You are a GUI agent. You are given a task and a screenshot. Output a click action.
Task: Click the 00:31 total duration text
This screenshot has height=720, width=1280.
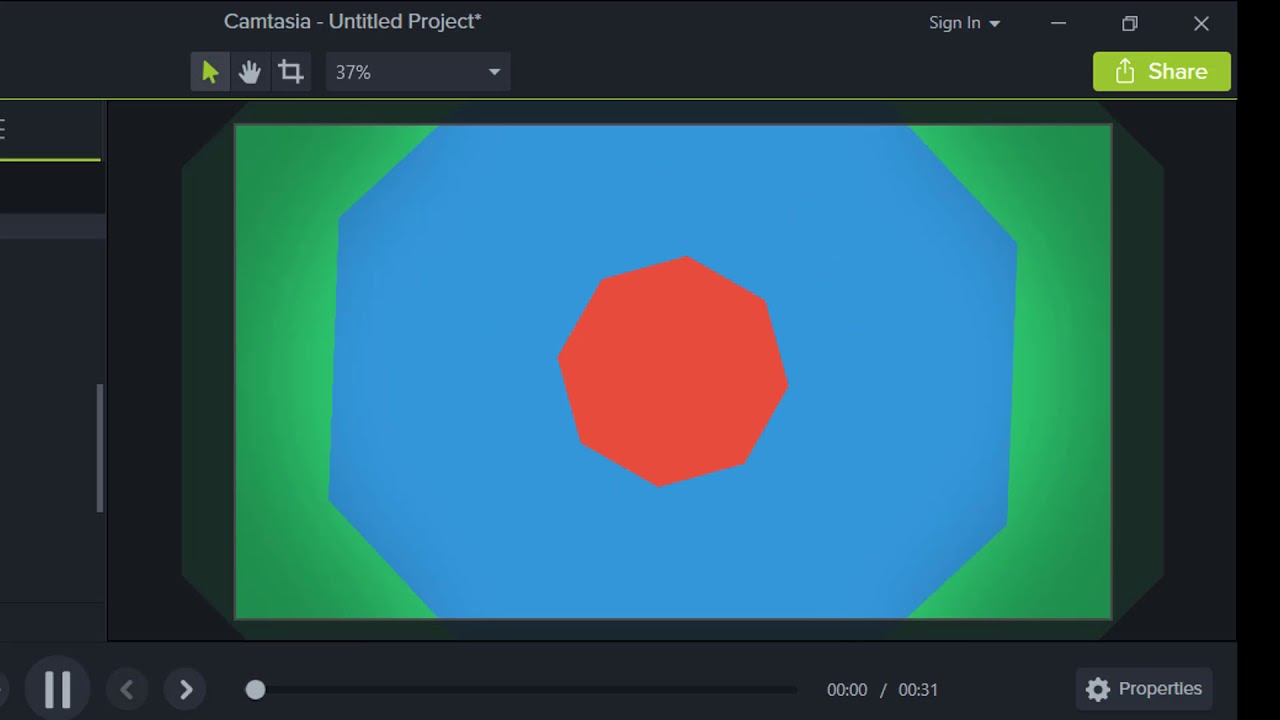[918, 690]
